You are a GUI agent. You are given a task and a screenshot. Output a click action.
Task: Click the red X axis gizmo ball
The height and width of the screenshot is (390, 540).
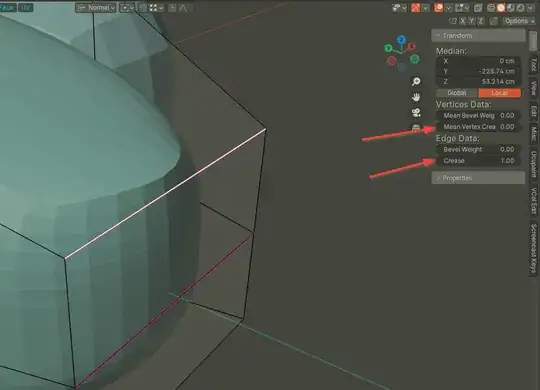pyautogui.click(x=412, y=46)
